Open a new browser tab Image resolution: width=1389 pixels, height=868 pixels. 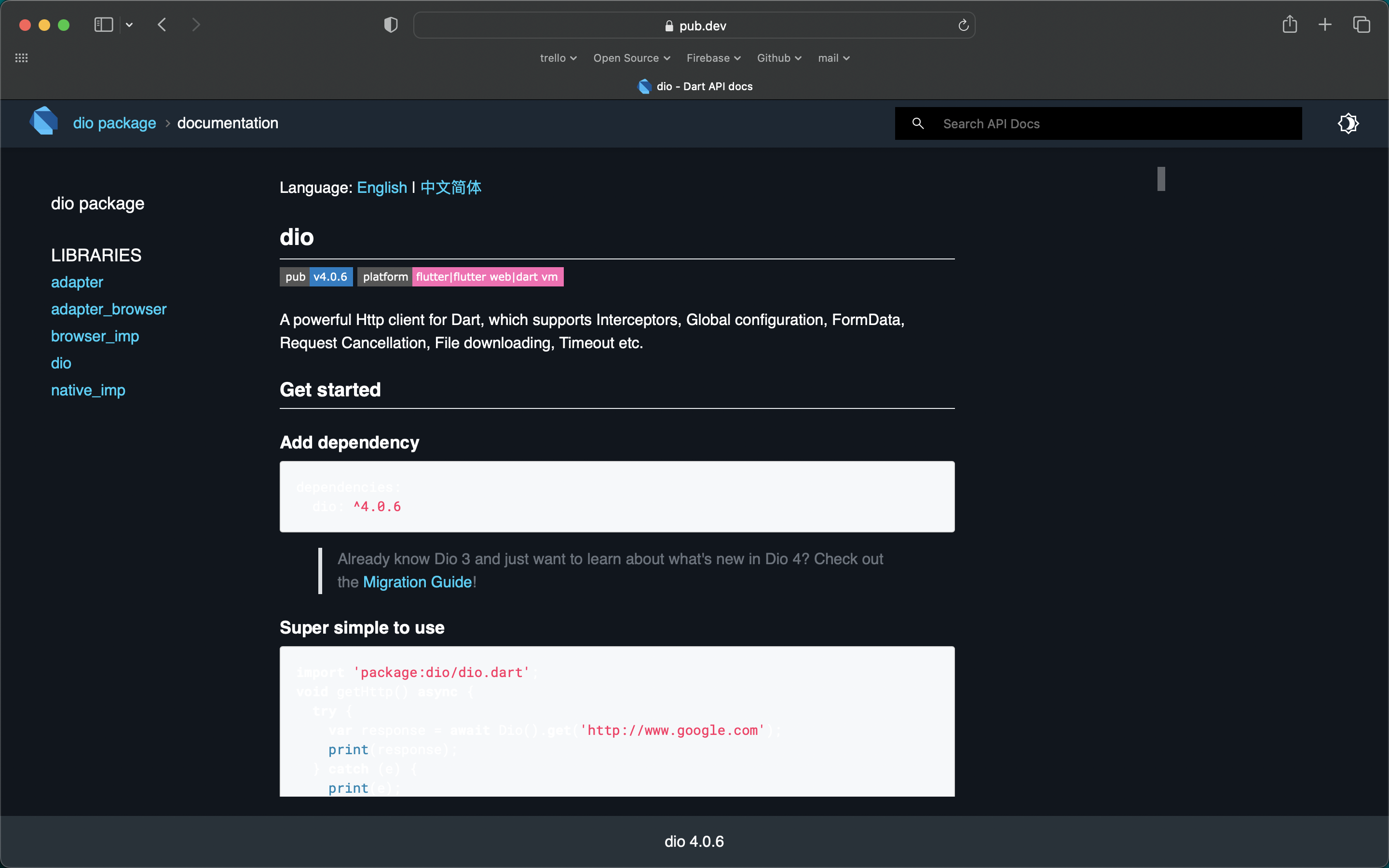click(x=1325, y=25)
